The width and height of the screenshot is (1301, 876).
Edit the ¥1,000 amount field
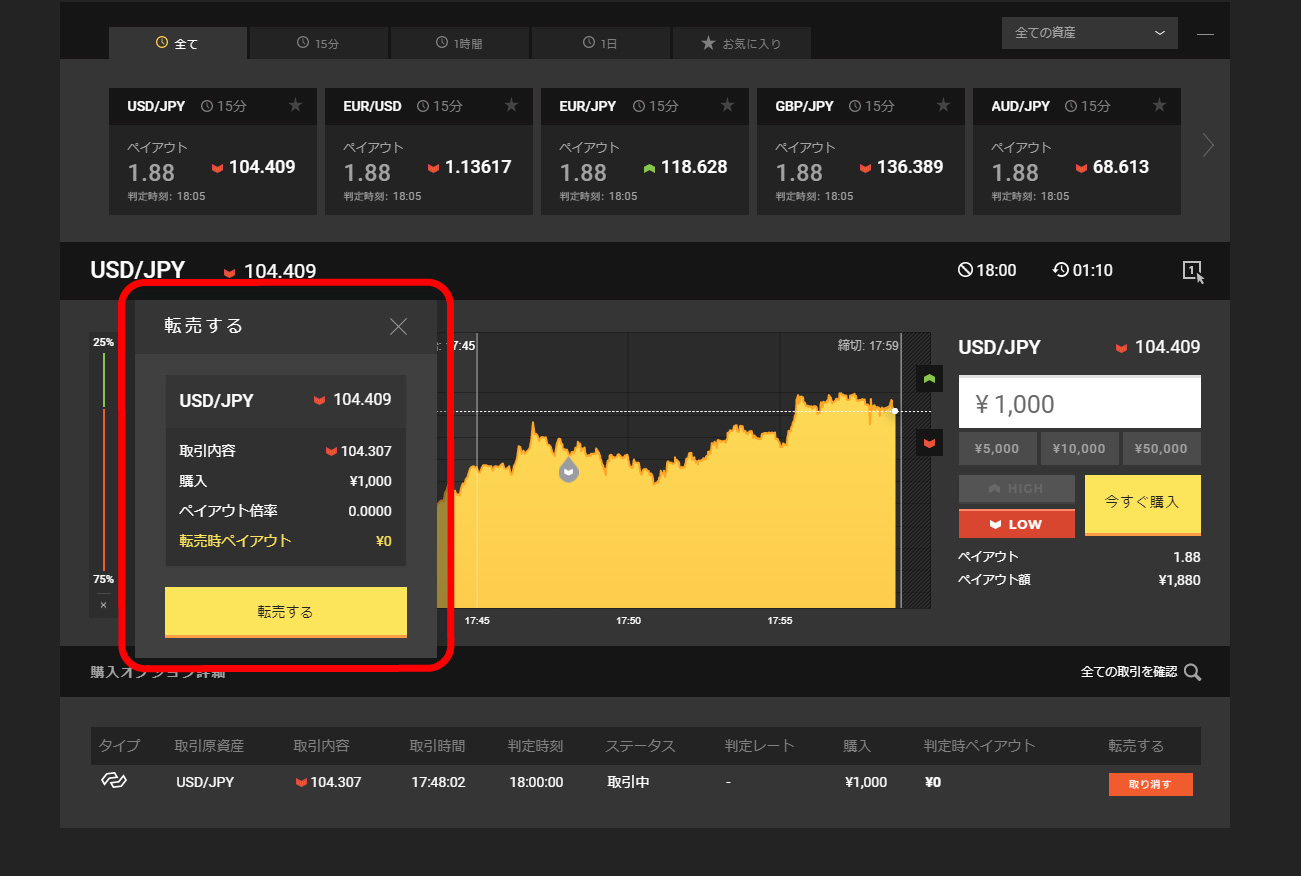click(x=1080, y=404)
